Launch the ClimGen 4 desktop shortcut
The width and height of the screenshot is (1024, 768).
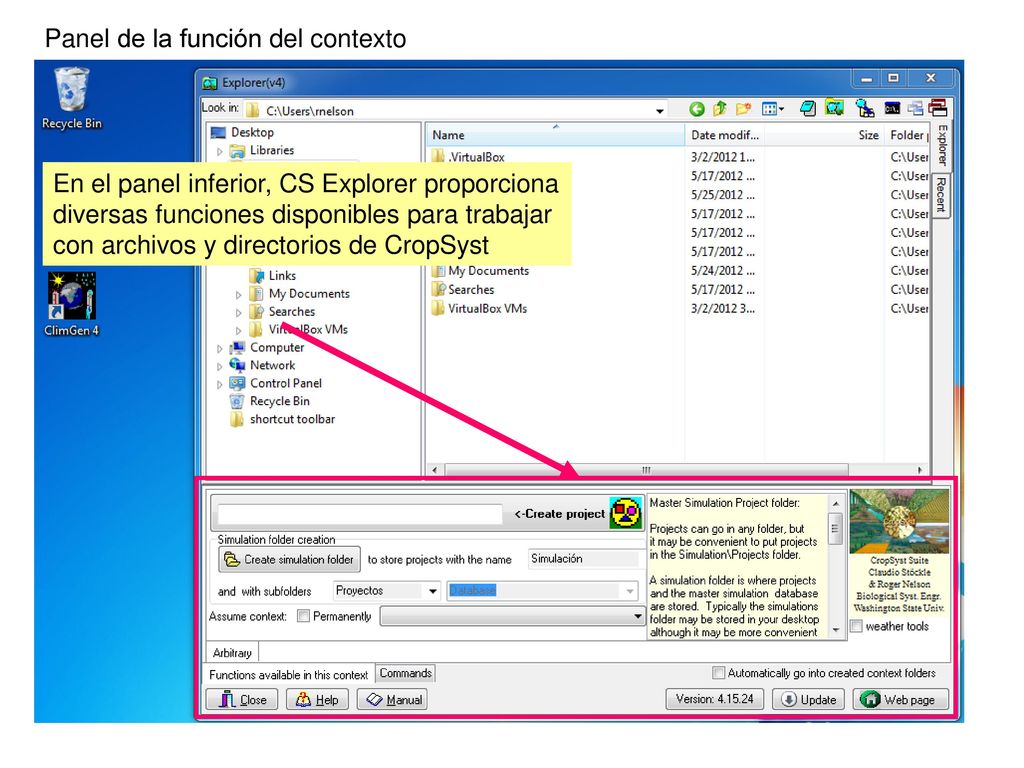pos(71,304)
